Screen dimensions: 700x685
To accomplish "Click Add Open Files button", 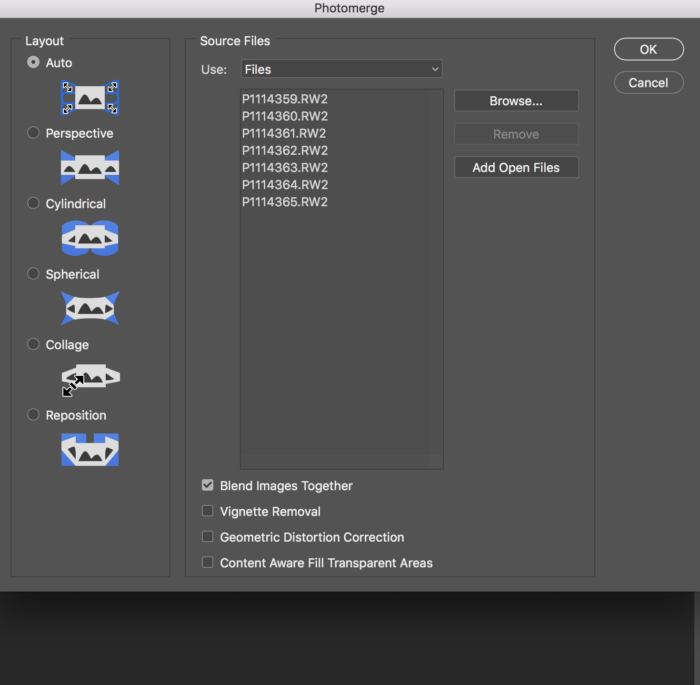I will (x=516, y=167).
